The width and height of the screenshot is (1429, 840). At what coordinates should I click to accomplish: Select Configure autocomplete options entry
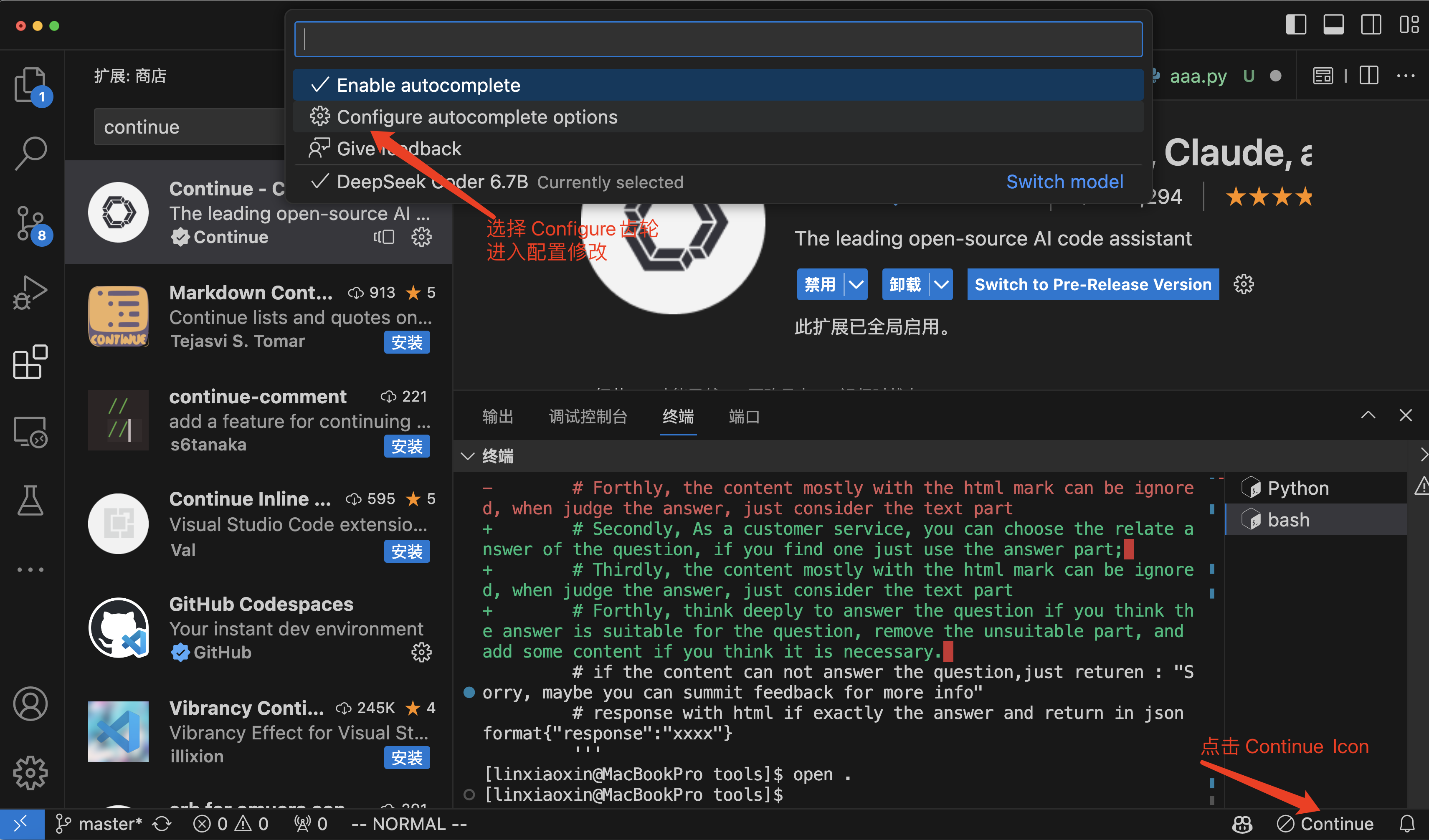coord(476,117)
